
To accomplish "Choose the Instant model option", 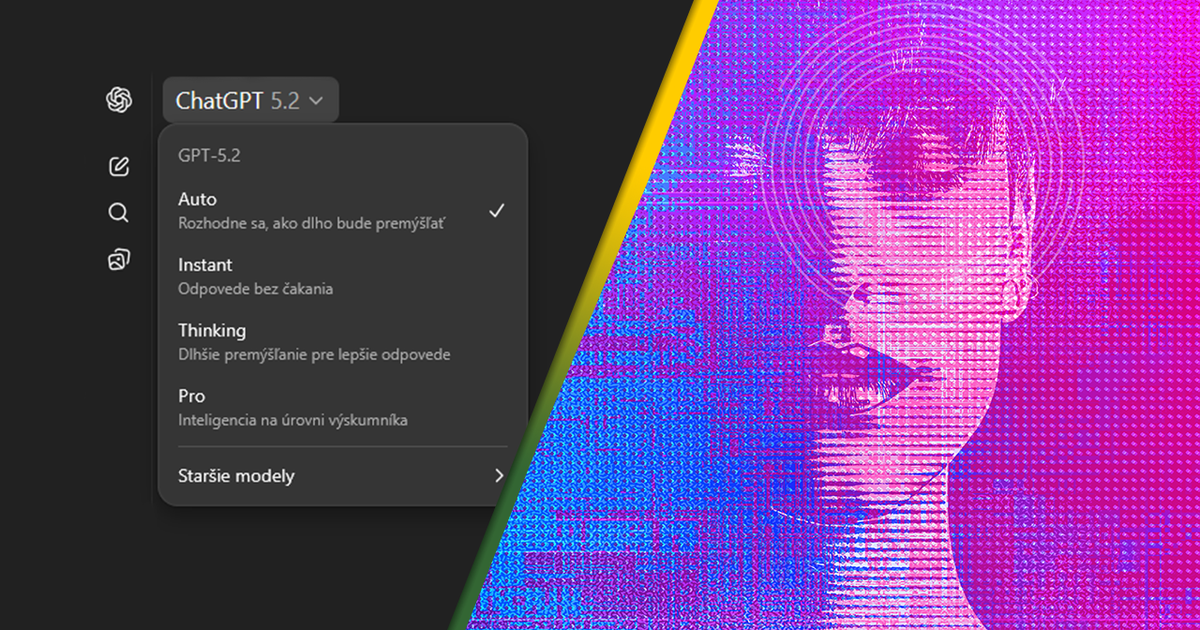I will tap(343, 276).
